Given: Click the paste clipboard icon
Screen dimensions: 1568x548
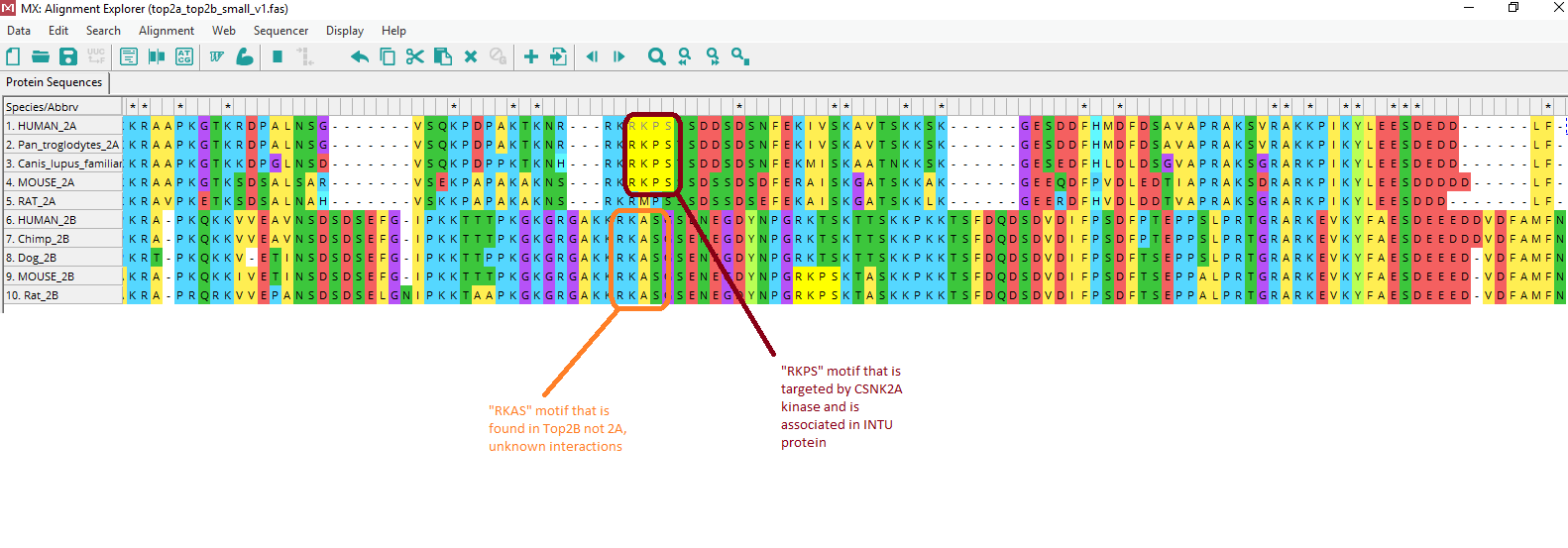Looking at the screenshot, I should point(443,57).
